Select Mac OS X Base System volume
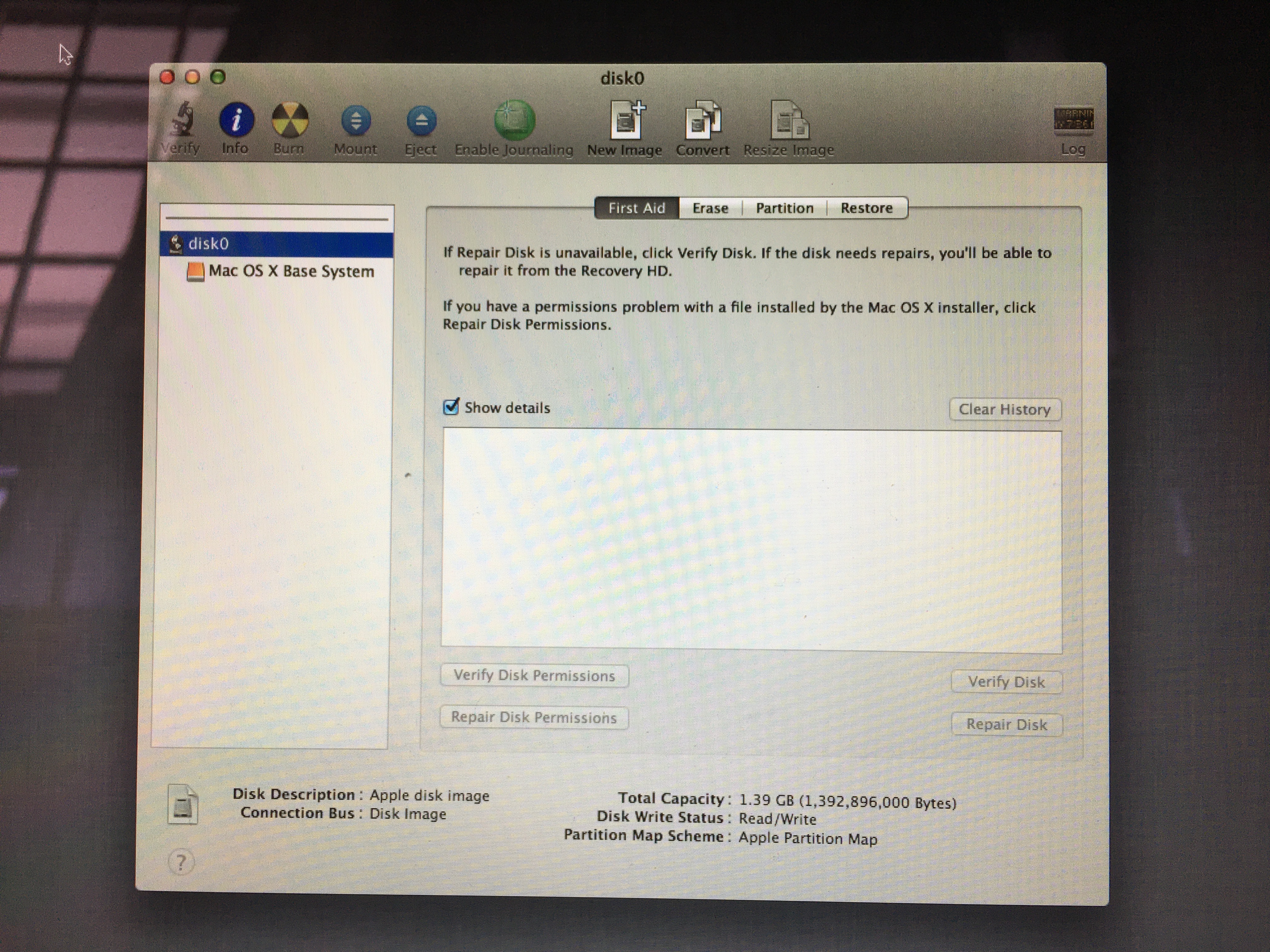The height and width of the screenshot is (952, 1270). coord(290,271)
